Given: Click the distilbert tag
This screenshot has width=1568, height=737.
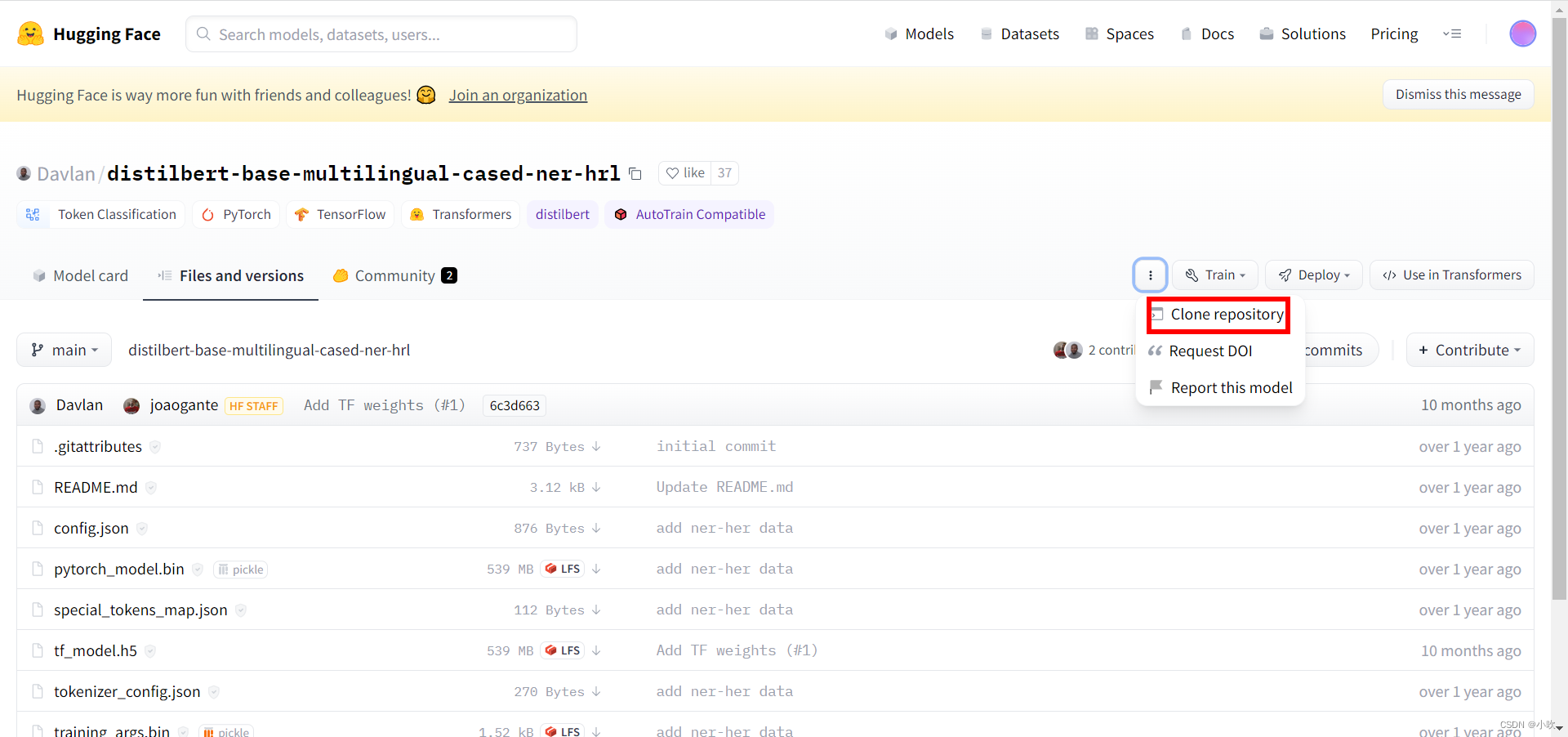Looking at the screenshot, I should click(x=562, y=214).
